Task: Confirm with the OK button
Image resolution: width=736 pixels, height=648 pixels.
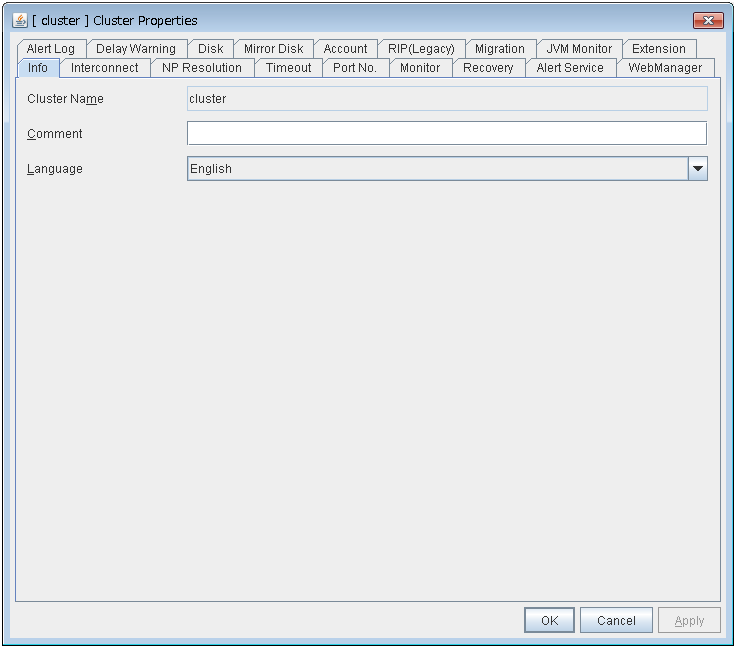Action: coord(549,620)
